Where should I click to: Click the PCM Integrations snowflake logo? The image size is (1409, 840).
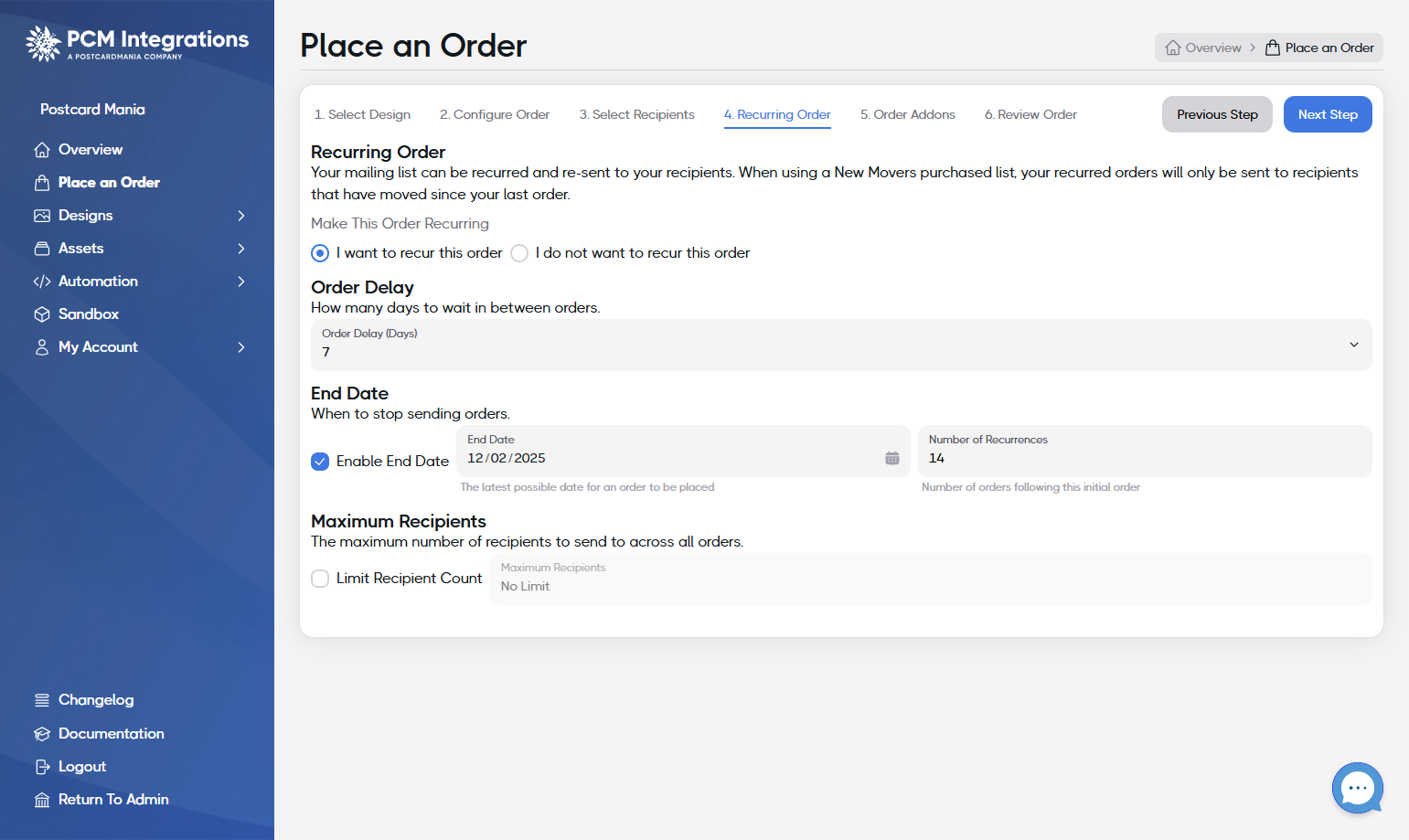tap(43, 43)
